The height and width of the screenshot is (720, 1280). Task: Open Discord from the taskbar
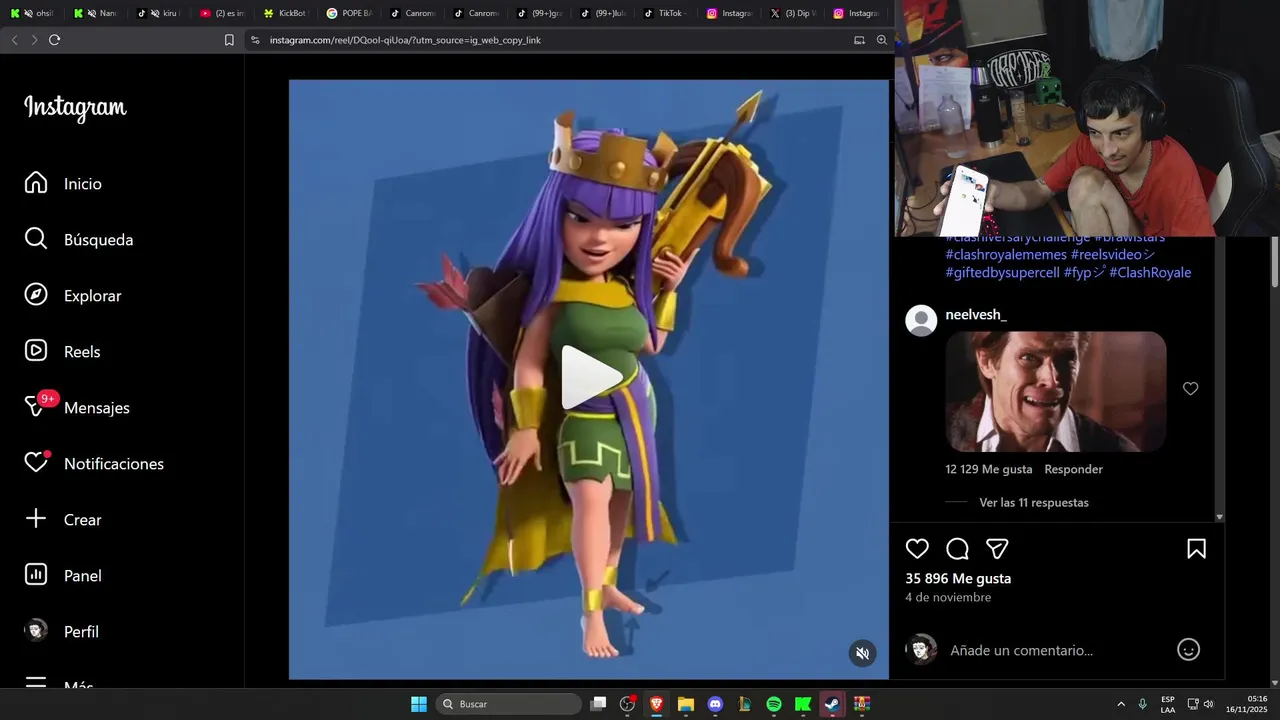(x=715, y=704)
